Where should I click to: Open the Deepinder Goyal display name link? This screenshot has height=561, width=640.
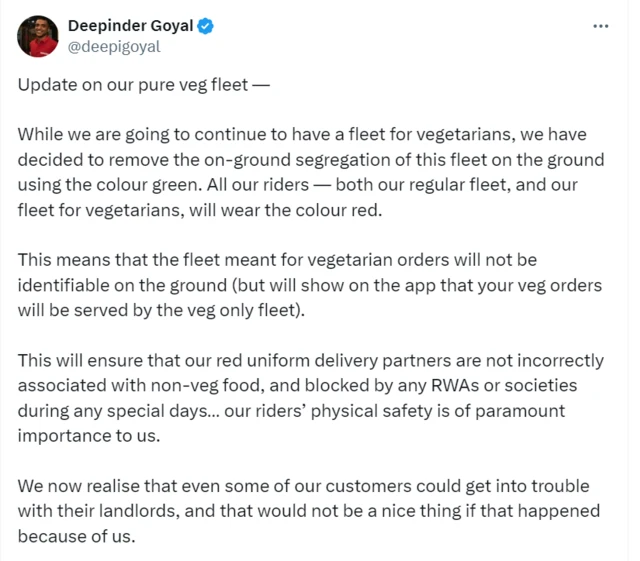click(x=130, y=25)
